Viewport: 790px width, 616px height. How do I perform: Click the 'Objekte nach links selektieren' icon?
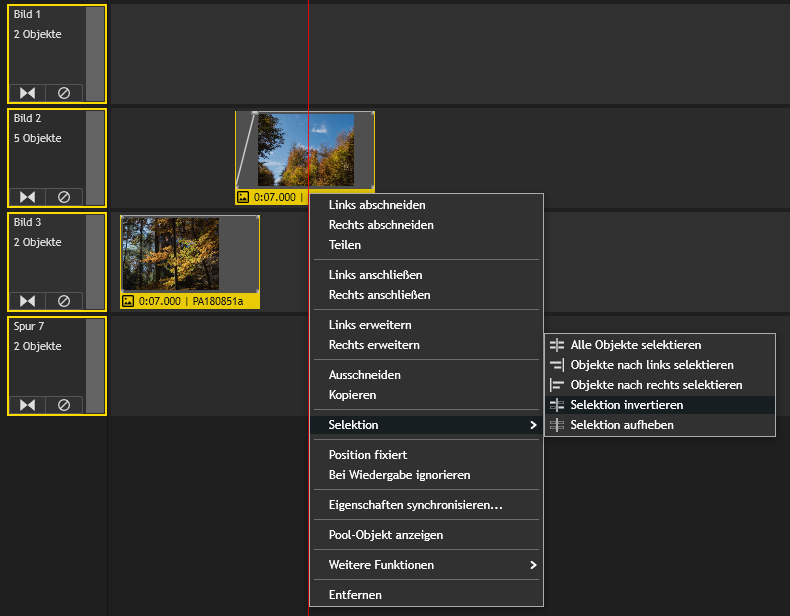(557, 365)
